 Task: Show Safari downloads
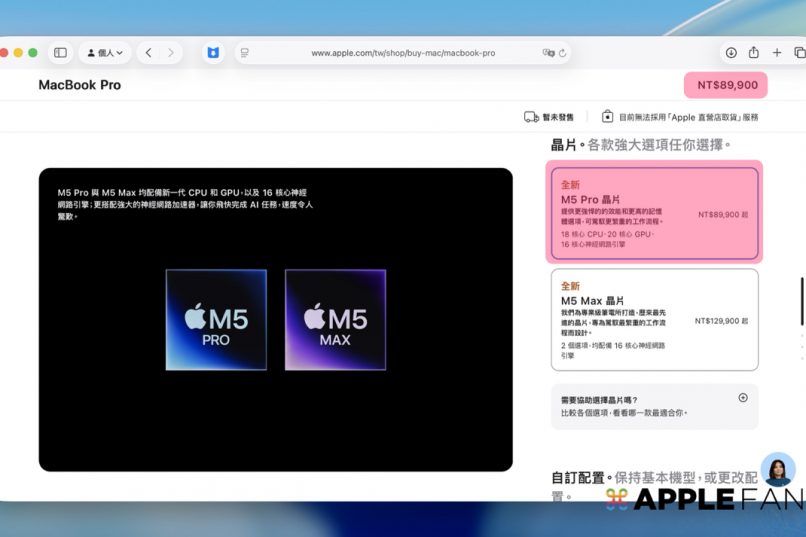(731, 53)
